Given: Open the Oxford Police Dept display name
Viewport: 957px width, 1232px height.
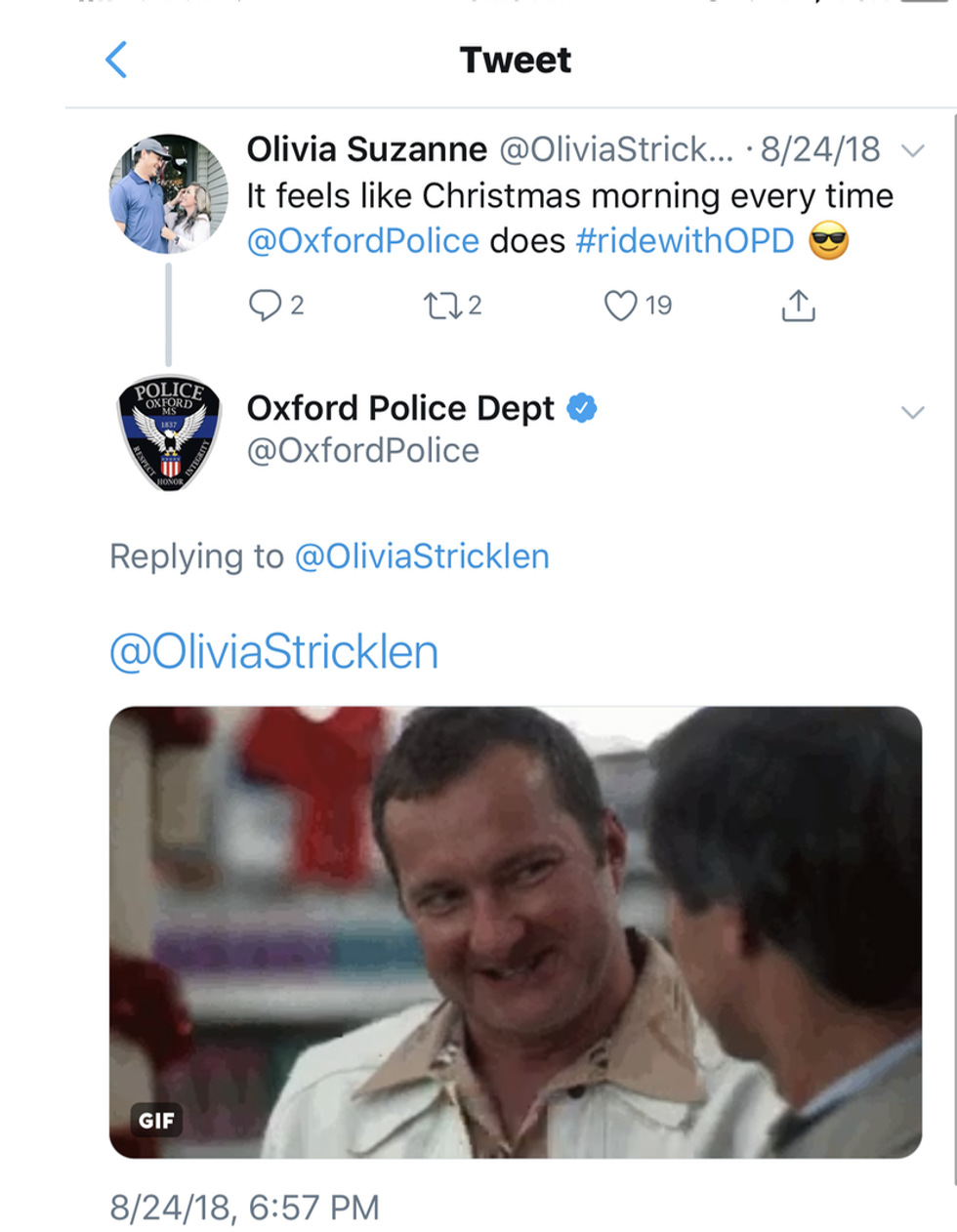Looking at the screenshot, I should [400, 408].
